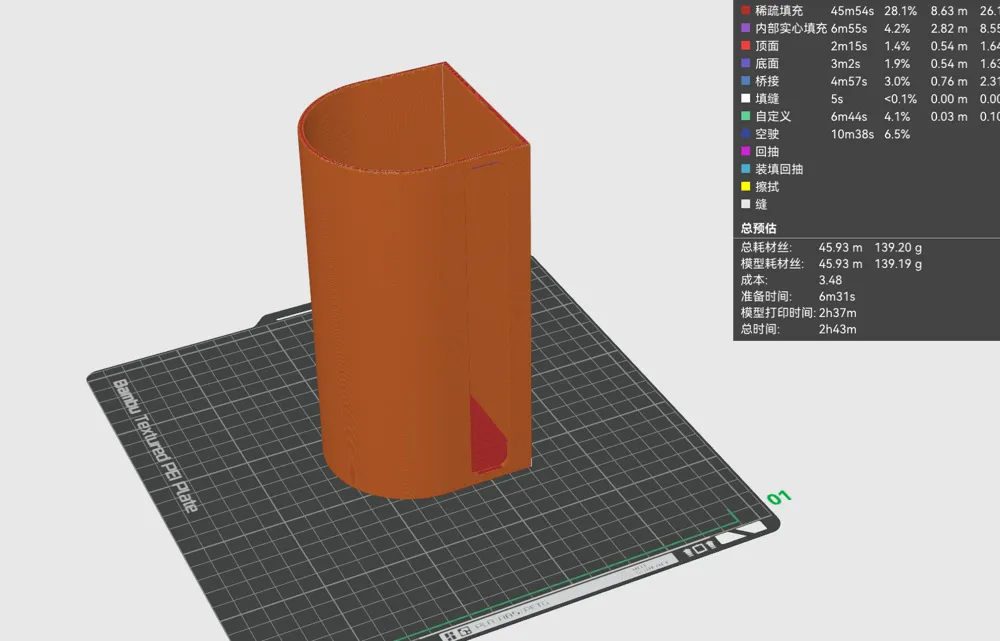The image size is (1000, 641).
Task: Show or hide 空驶 travel moves
Action: point(746,134)
